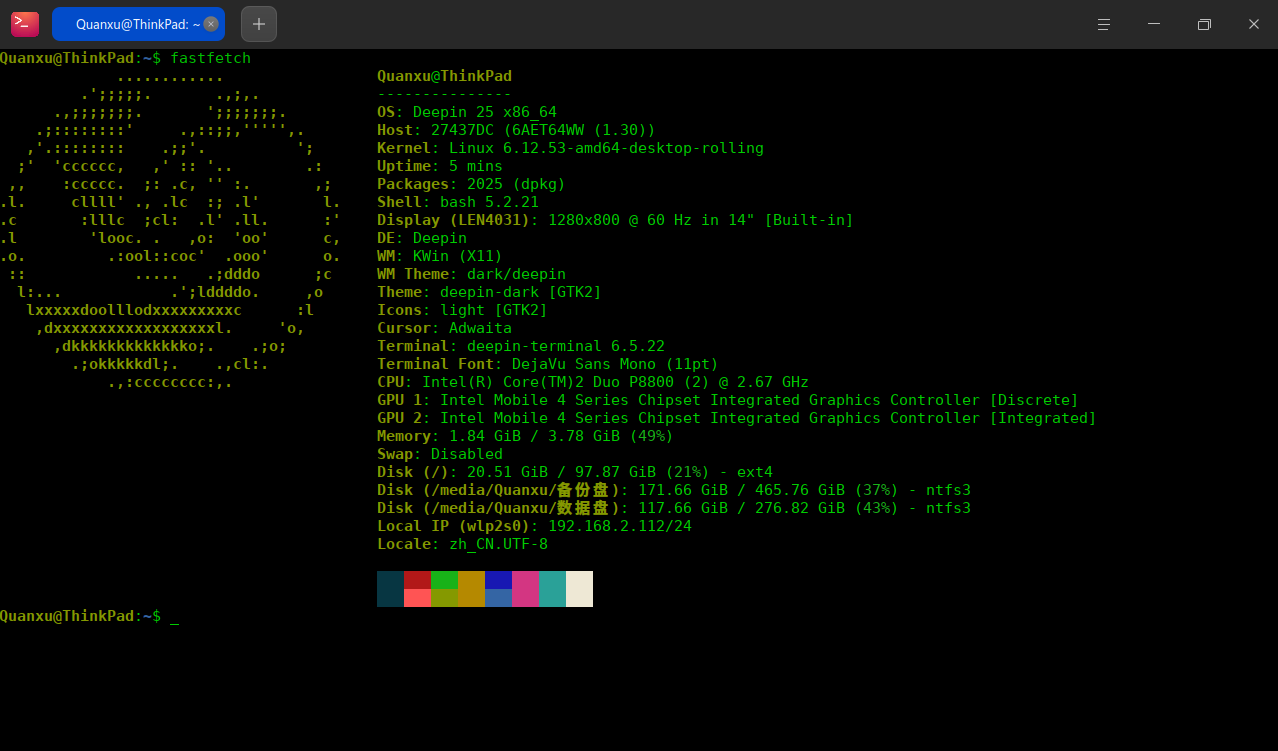Pick the bright red color block
This screenshot has height=751, width=1278.
click(417, 580)
